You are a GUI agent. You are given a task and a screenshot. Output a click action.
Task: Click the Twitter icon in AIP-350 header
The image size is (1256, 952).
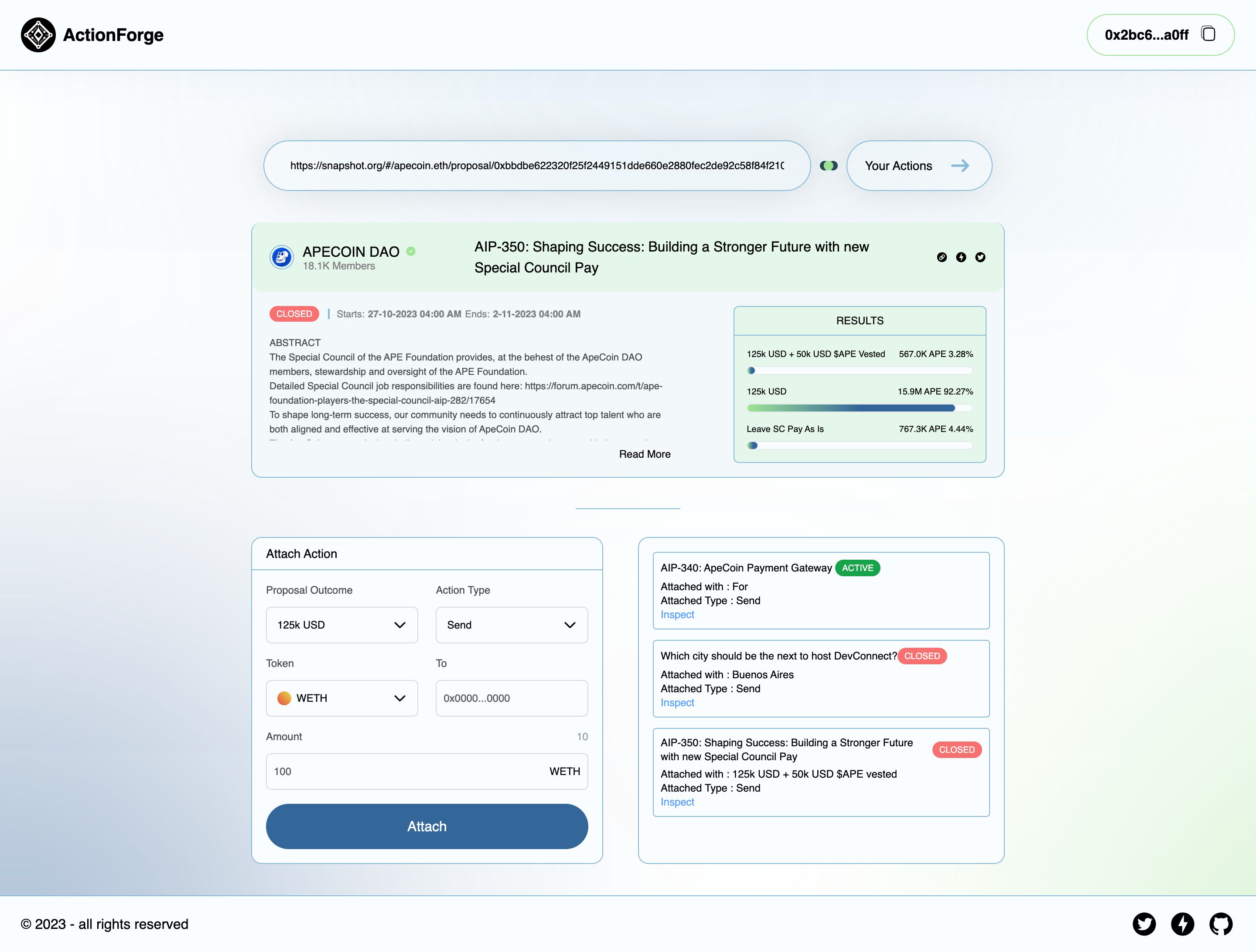point(980,257)
